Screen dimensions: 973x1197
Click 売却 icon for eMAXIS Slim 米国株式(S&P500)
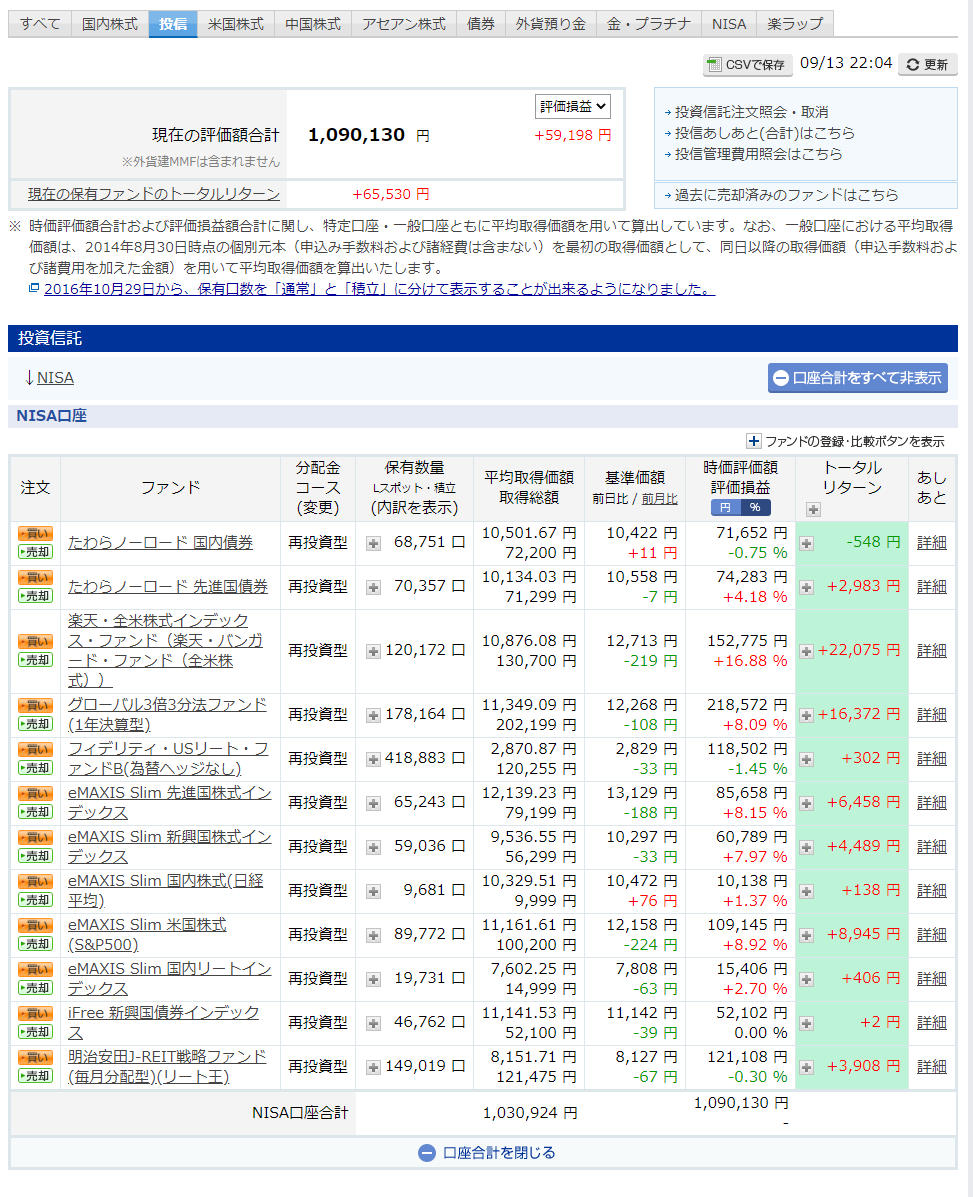(x=35, y=944)
